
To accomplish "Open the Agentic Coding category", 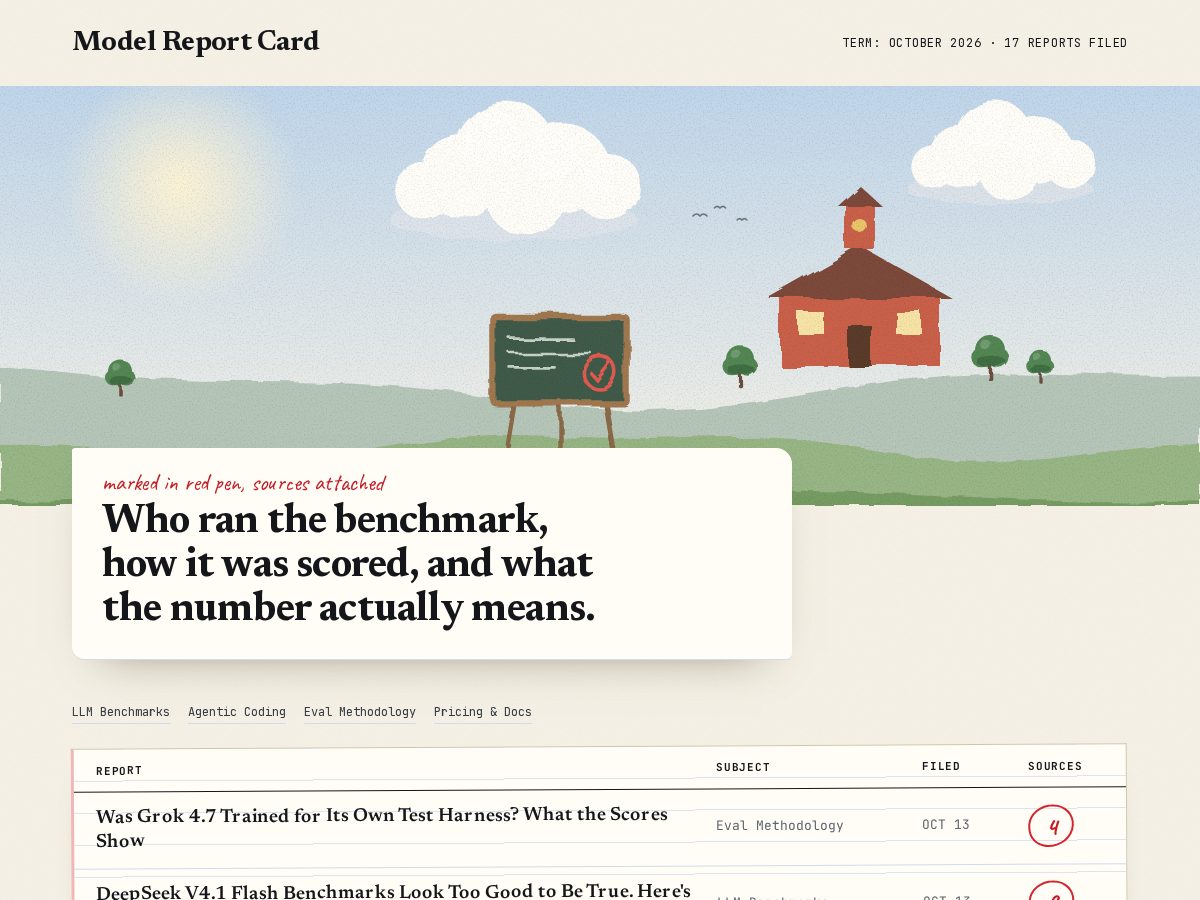I will 237,712.
